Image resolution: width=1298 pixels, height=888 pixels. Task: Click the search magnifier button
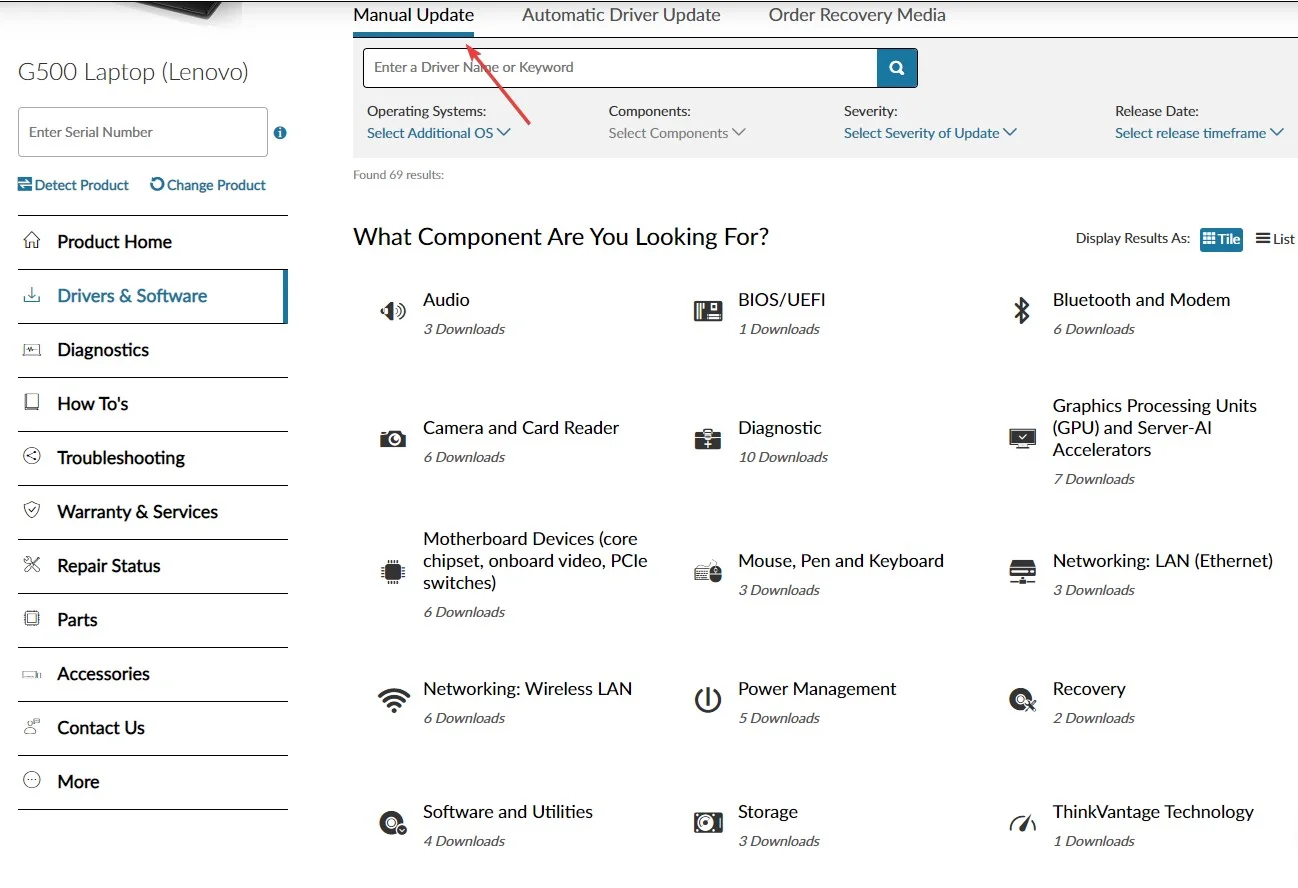[897, 68]
